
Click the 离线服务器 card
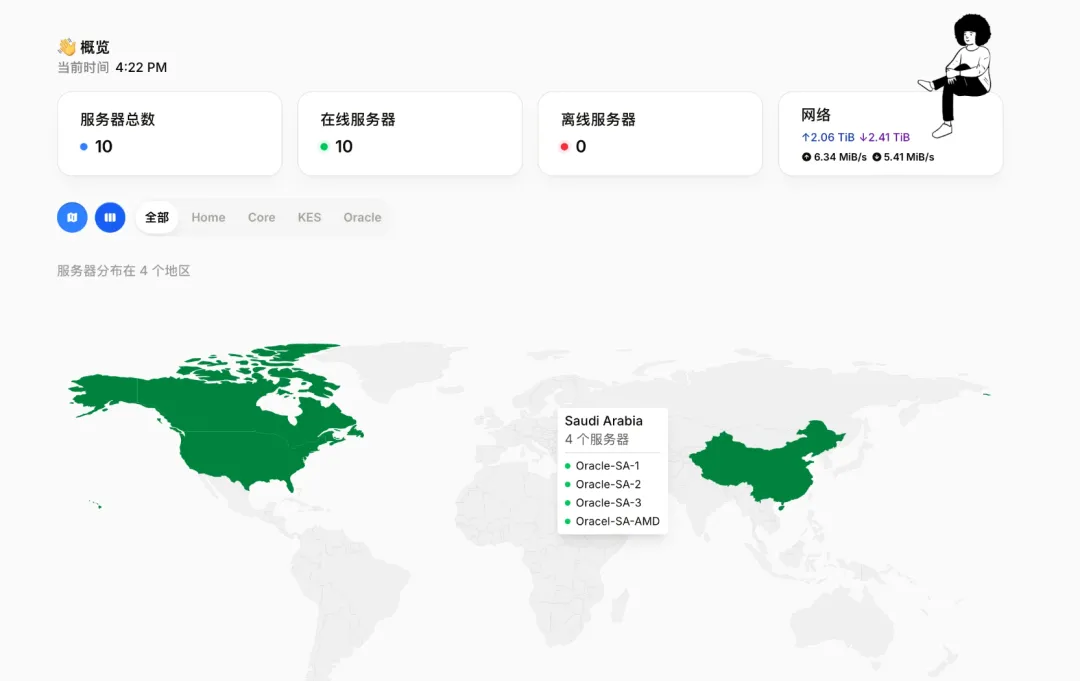(650, 133)
